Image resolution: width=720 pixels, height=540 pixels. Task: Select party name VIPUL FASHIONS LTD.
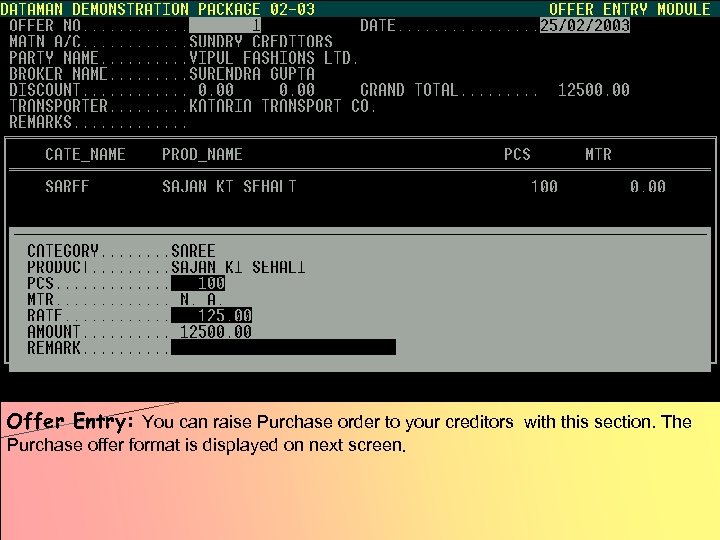point(274,58)
